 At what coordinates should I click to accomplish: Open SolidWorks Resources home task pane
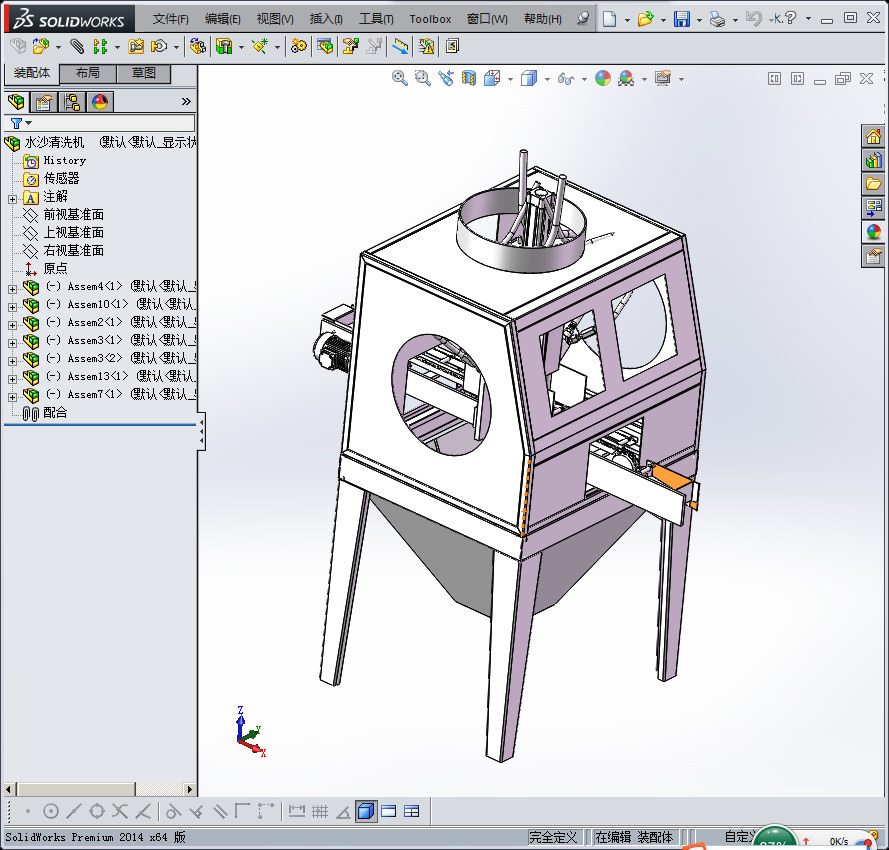[x=873, y=136]
